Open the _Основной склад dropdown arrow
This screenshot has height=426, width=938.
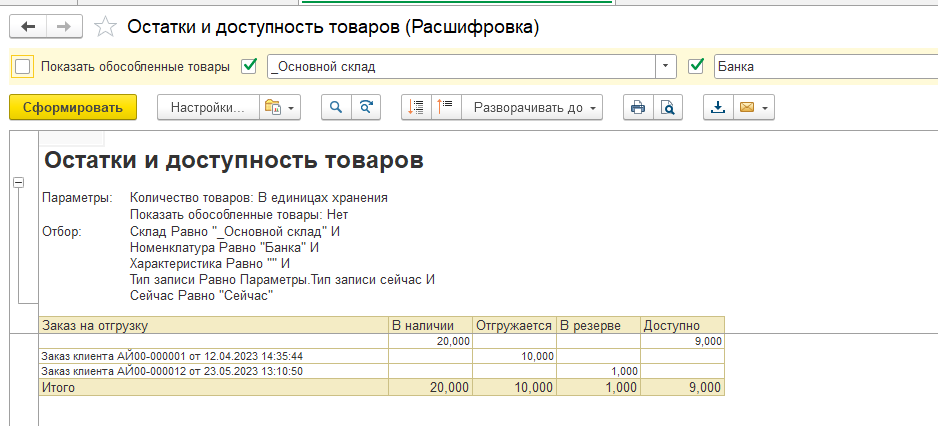(x=666, y=66)
